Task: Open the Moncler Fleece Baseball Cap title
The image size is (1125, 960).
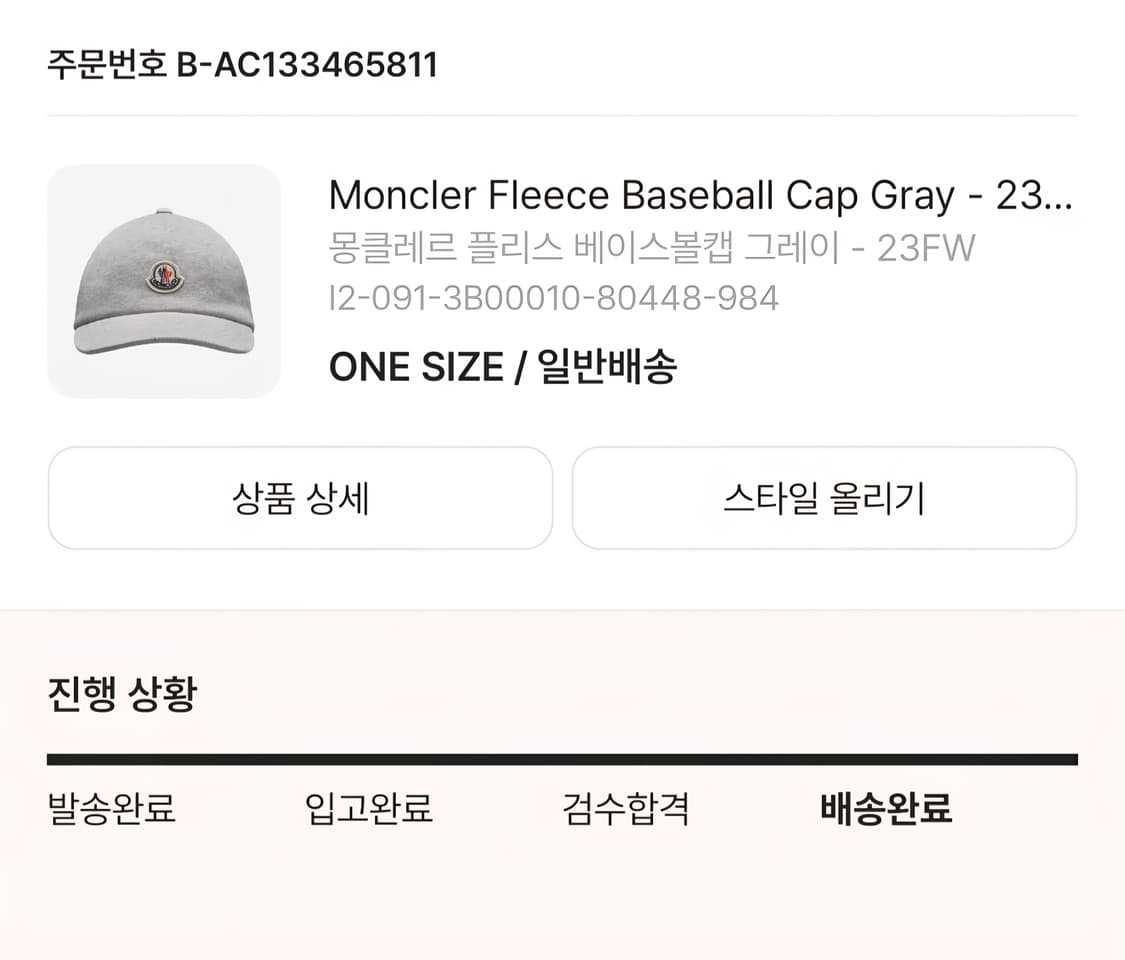Action: (700, 196)
